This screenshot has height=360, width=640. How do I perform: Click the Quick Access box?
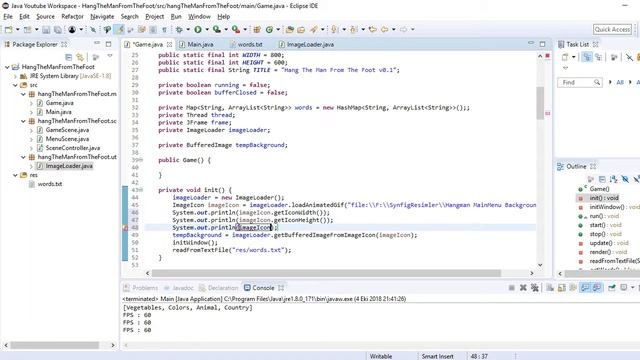click(612, 29)
